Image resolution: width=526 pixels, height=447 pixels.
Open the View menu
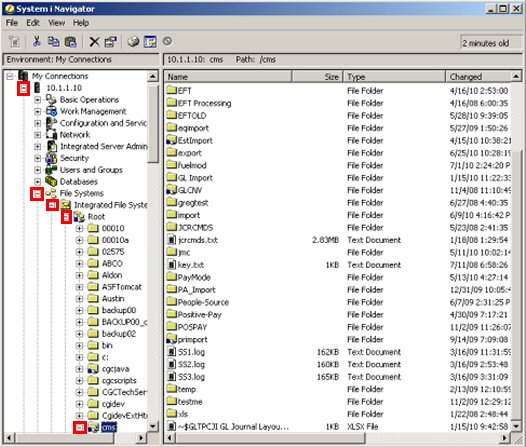56,23
